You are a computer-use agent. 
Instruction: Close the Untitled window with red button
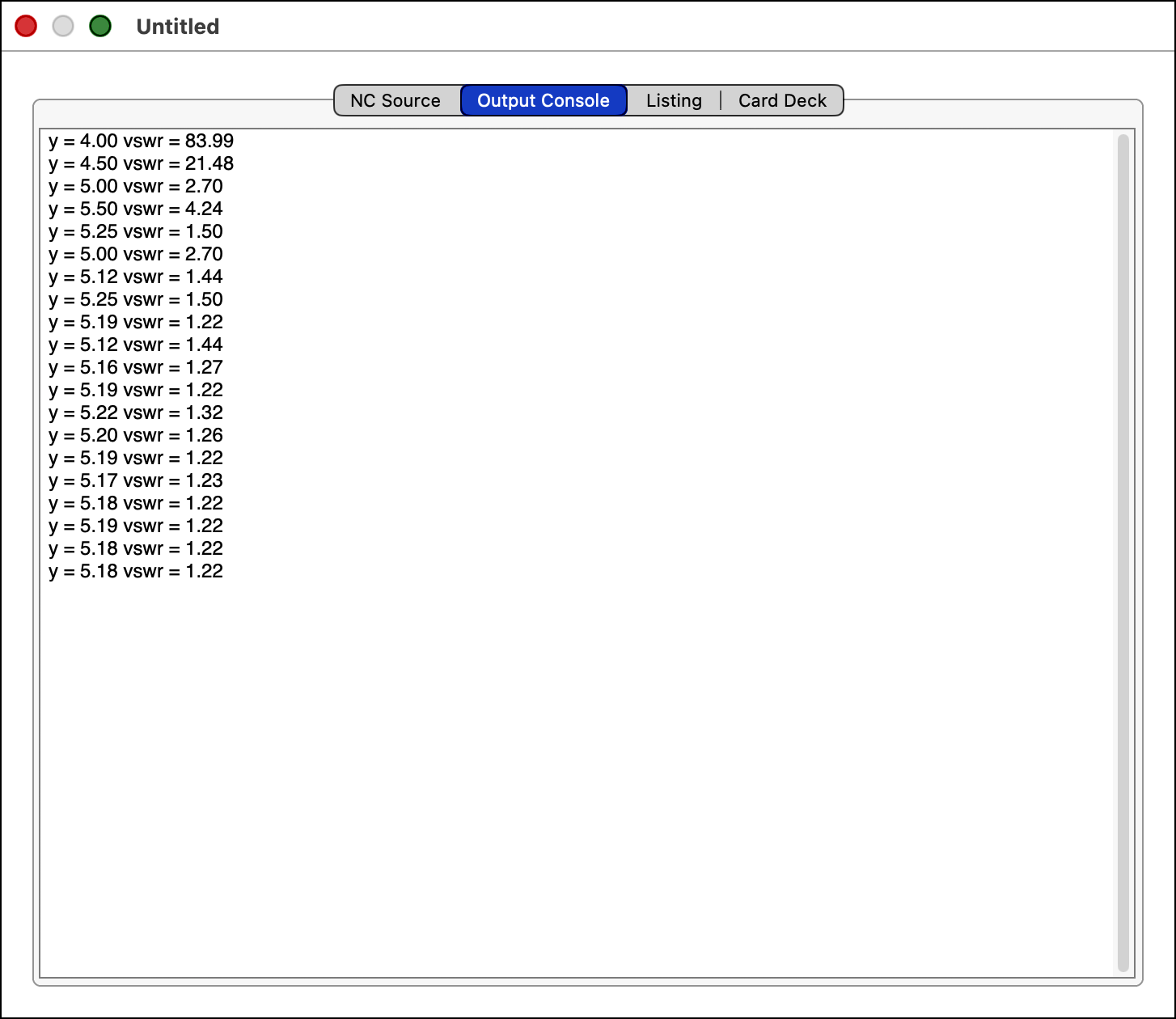[26, 27]
